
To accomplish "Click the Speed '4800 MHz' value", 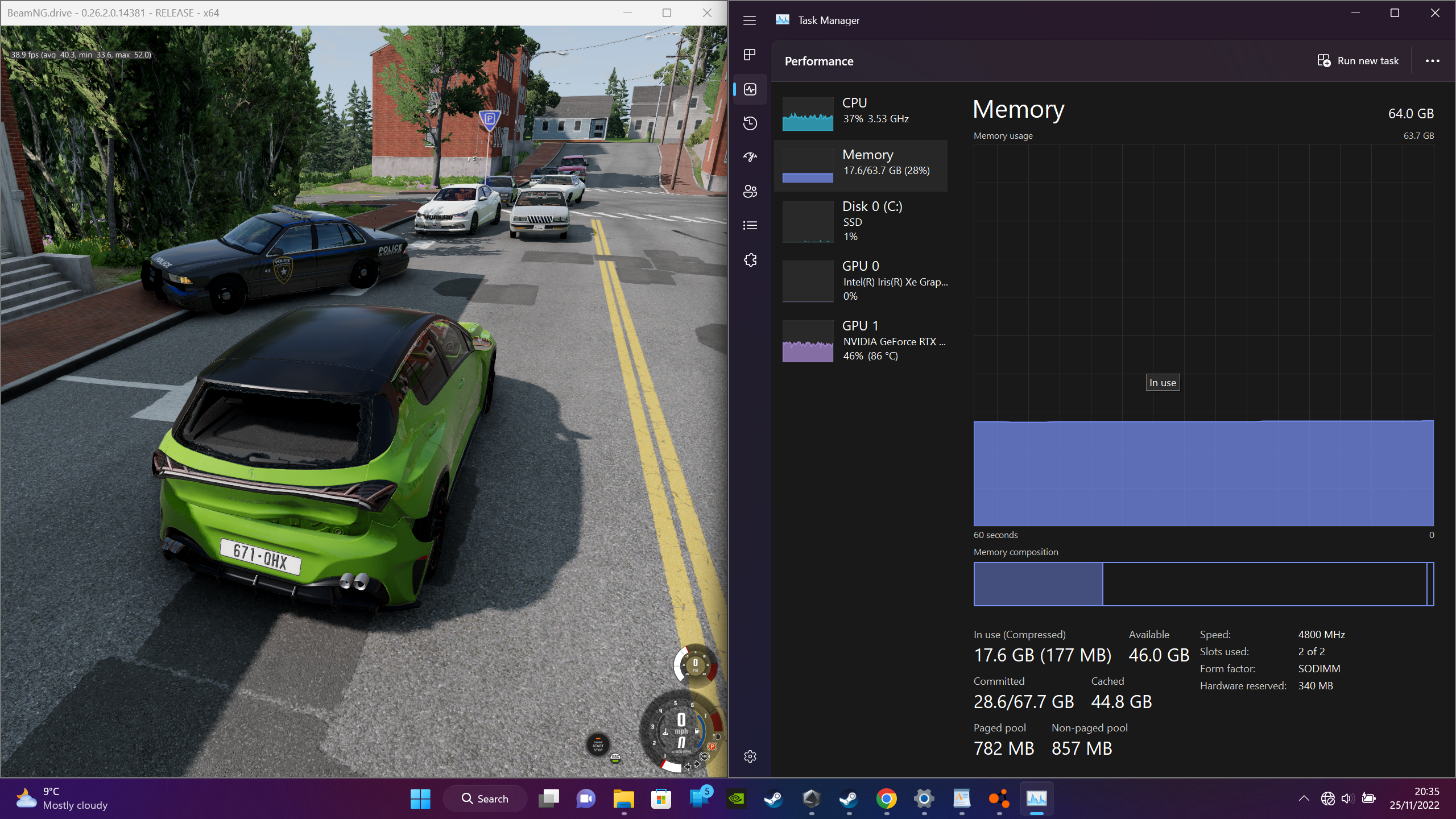I will point(1321,634).
